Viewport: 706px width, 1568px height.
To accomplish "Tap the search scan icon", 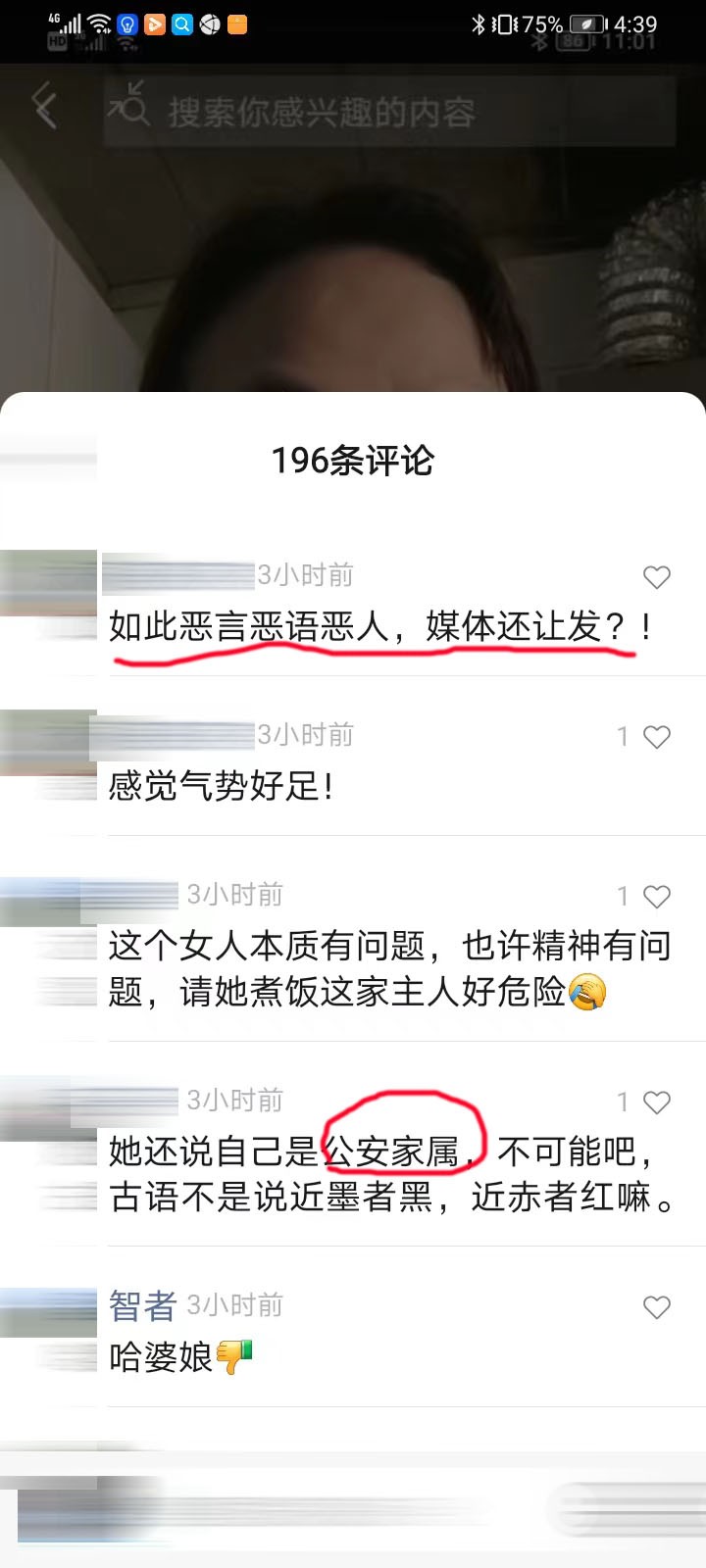I will [128, 105].
